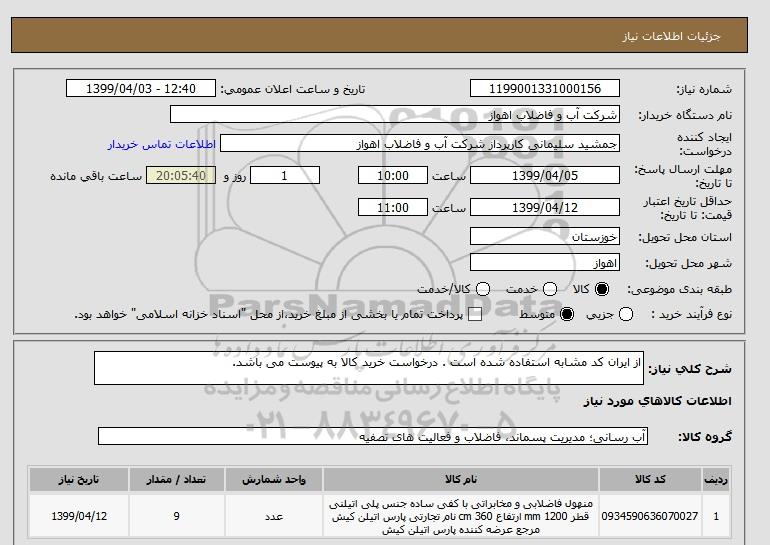Click the remaining days field showing 1
This screenshot has width=770, height=545.
285,175
